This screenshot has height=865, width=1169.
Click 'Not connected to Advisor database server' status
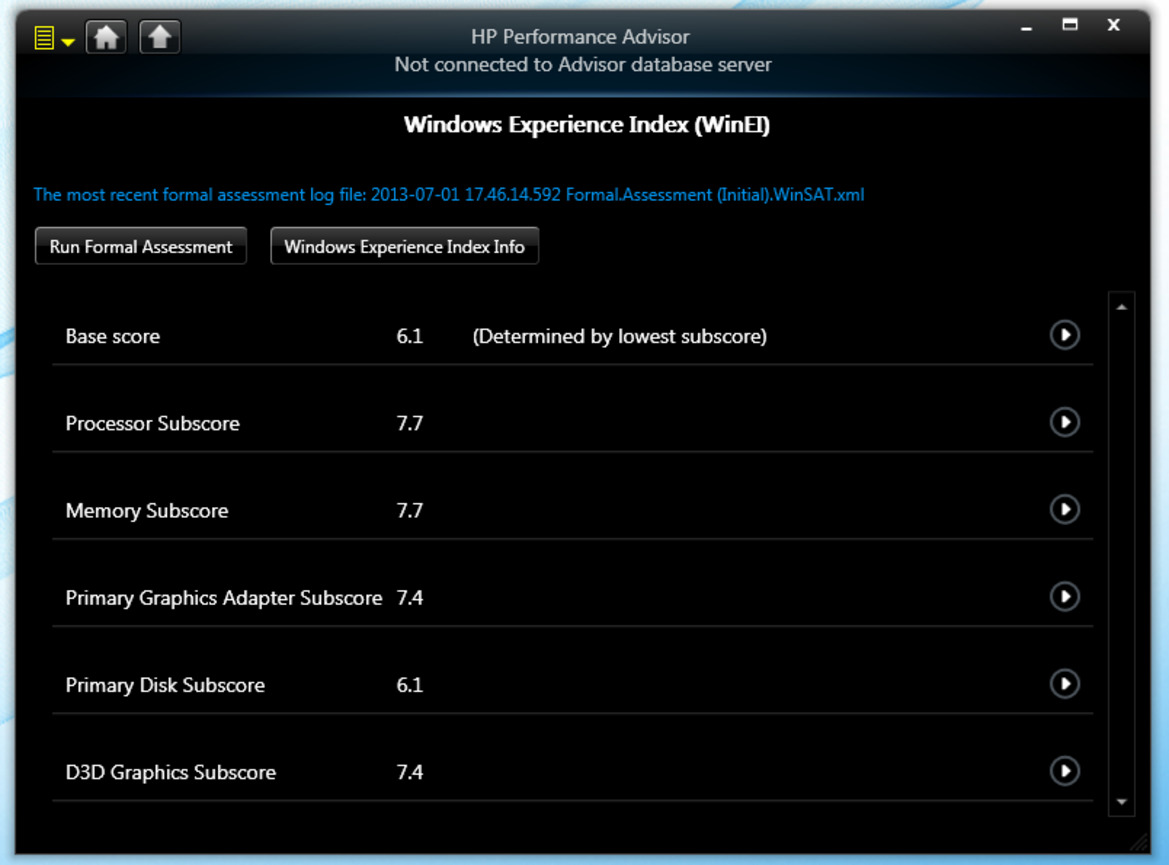[583, 65]
